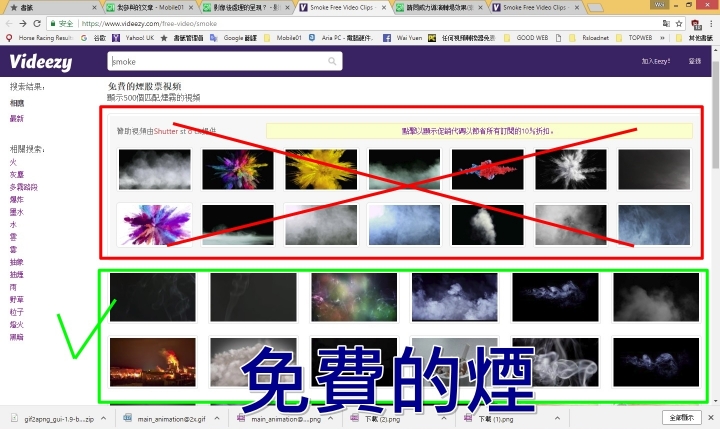
Task: Open the city fire at night video thumbnail
Action: coord(152,362)
